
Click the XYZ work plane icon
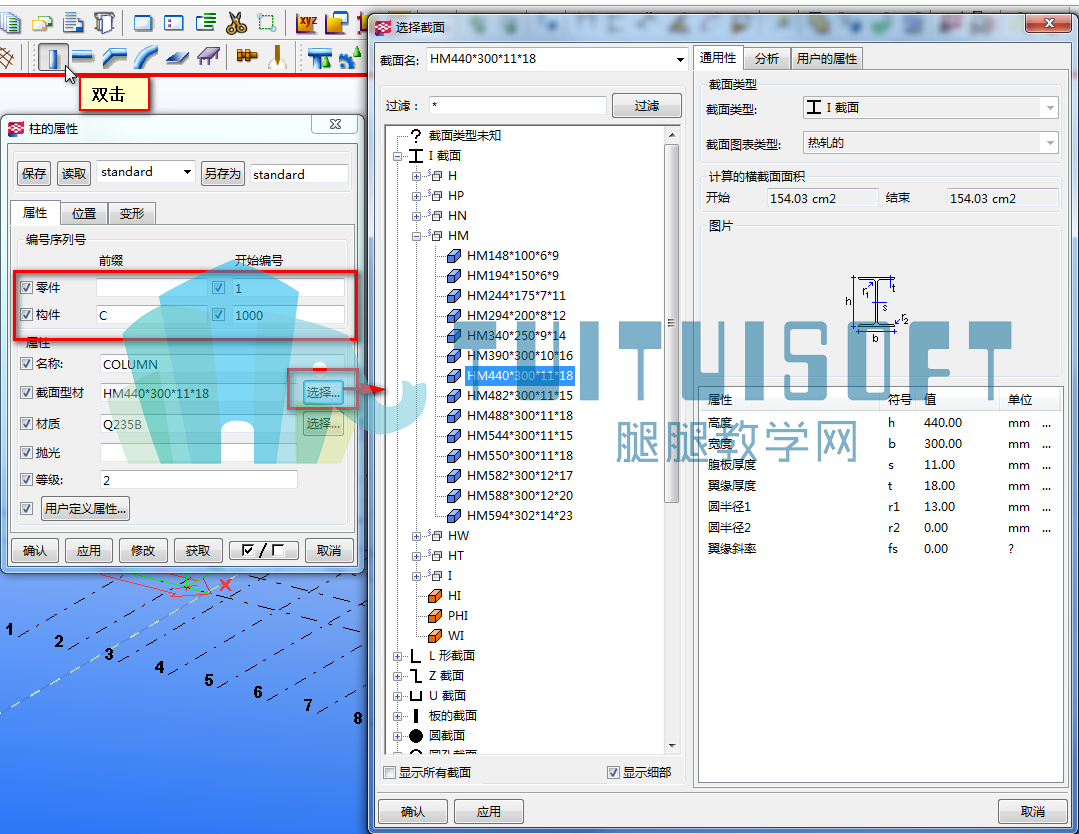(306, 23)
